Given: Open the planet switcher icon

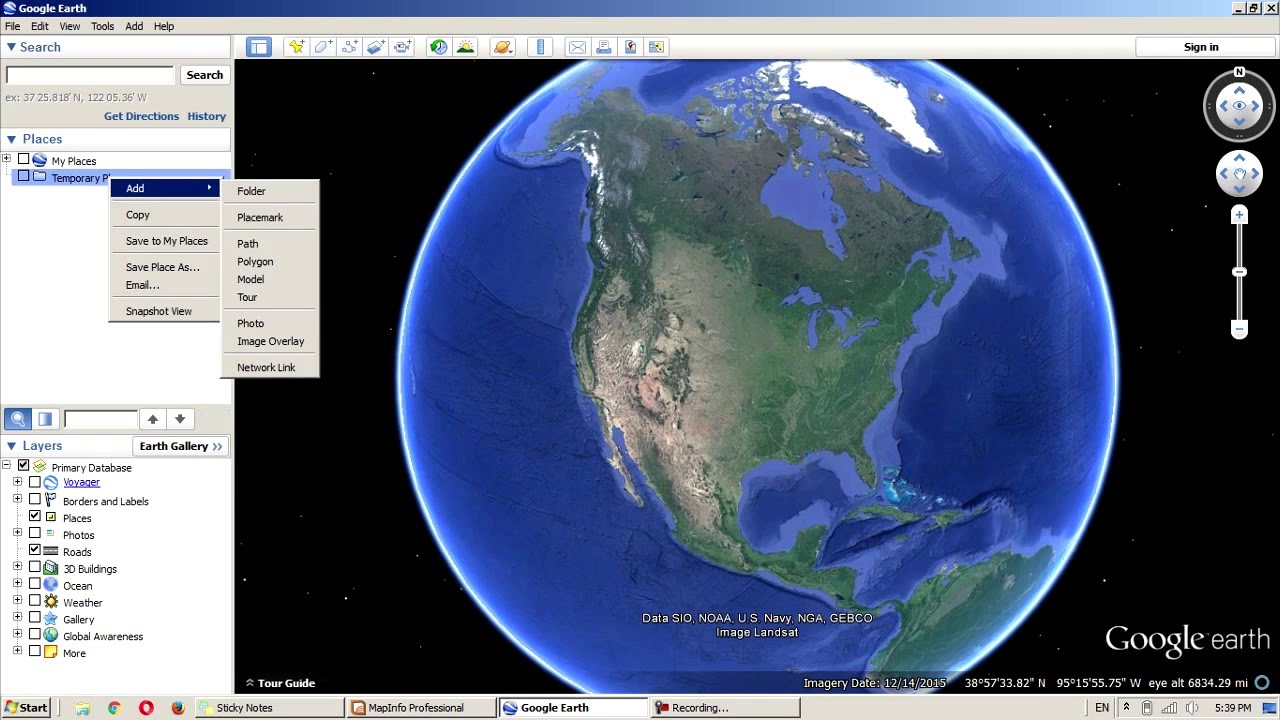Looking at the screenshot, I should [x=502, y=47].
